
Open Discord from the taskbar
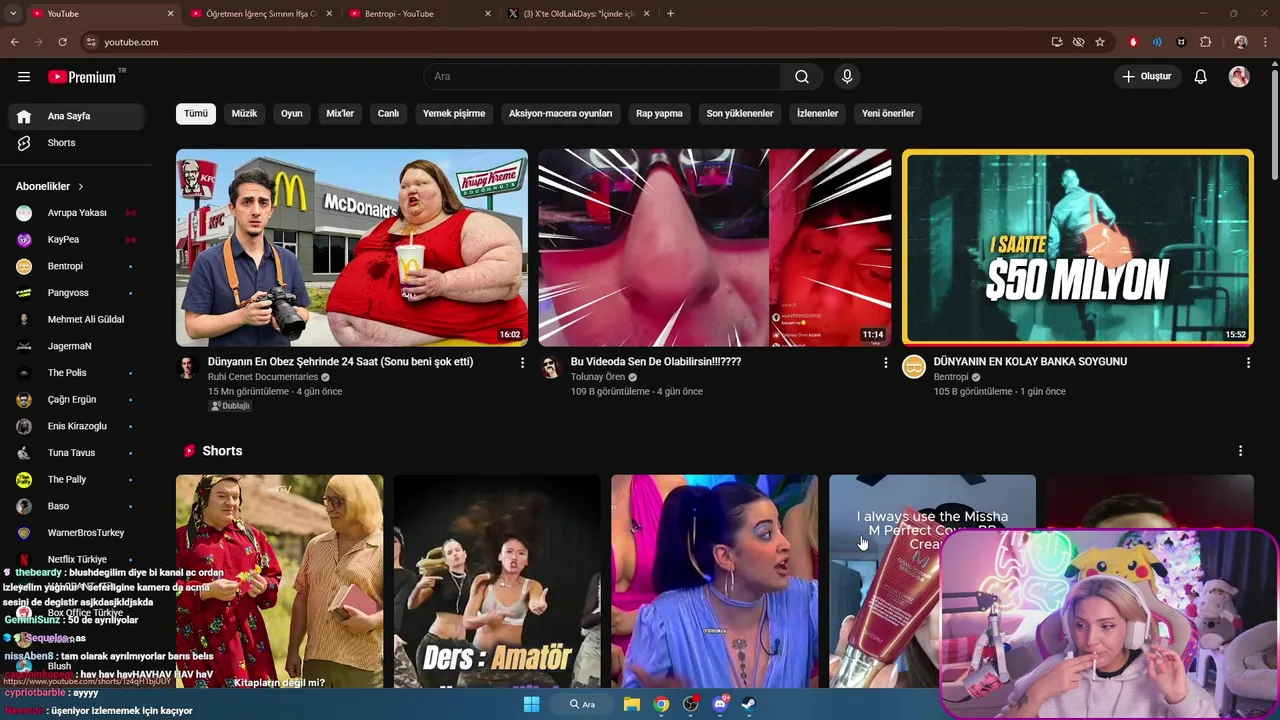pos(720,704)
